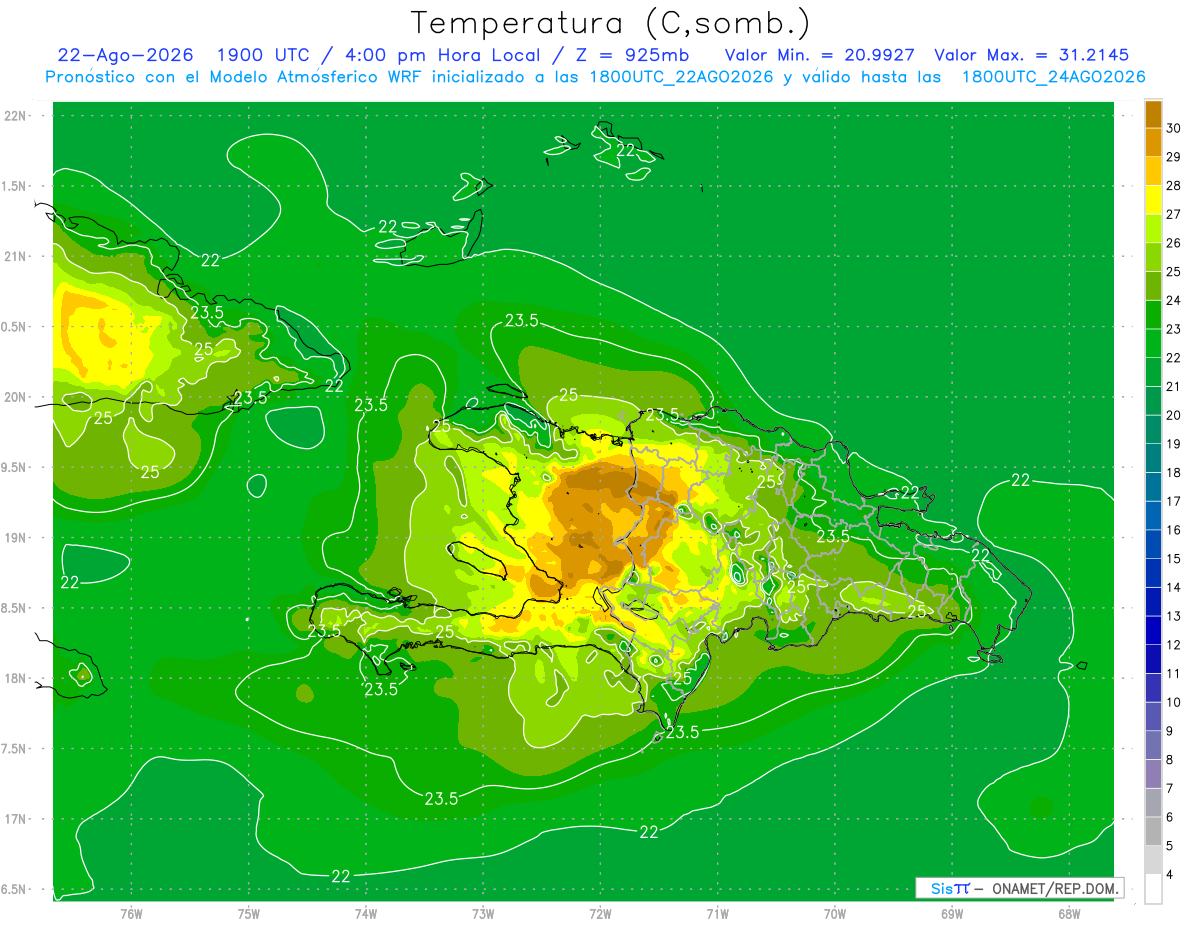The height and width of the screenshot is (927, 1200).
Task: Click the color scale label "20"
Action: (x=1174, y=415)
